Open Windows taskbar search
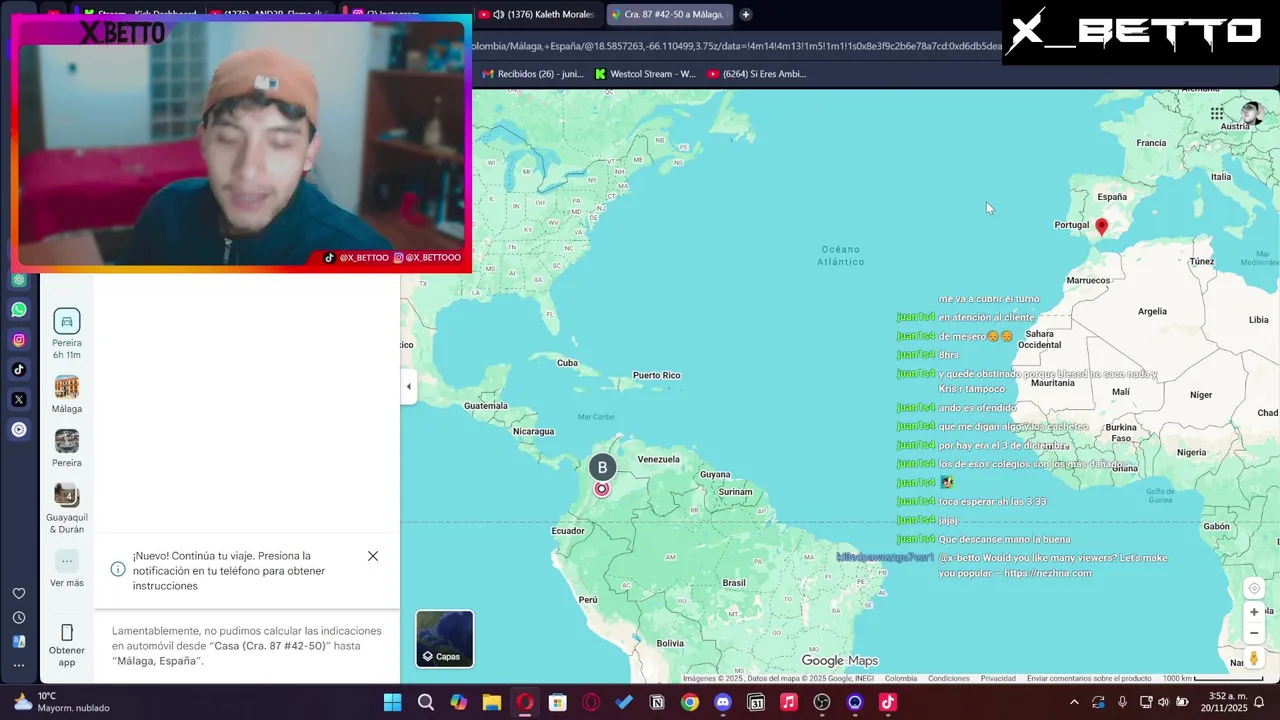1280x720 pixels. (426, 702)
